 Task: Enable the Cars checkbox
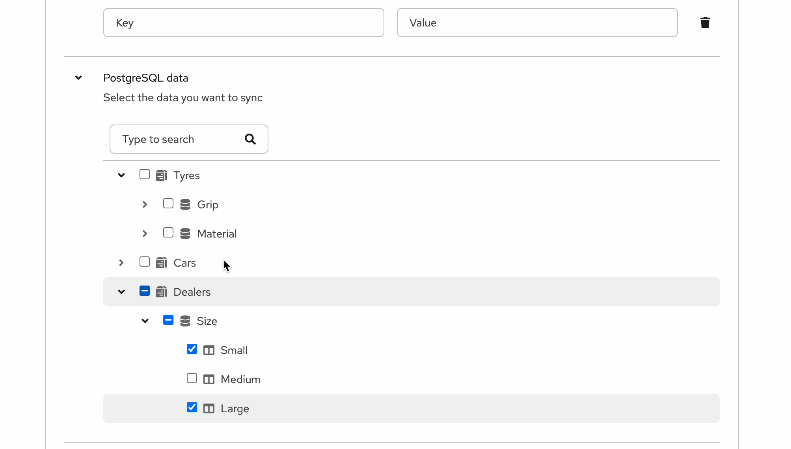click(145, 262)
